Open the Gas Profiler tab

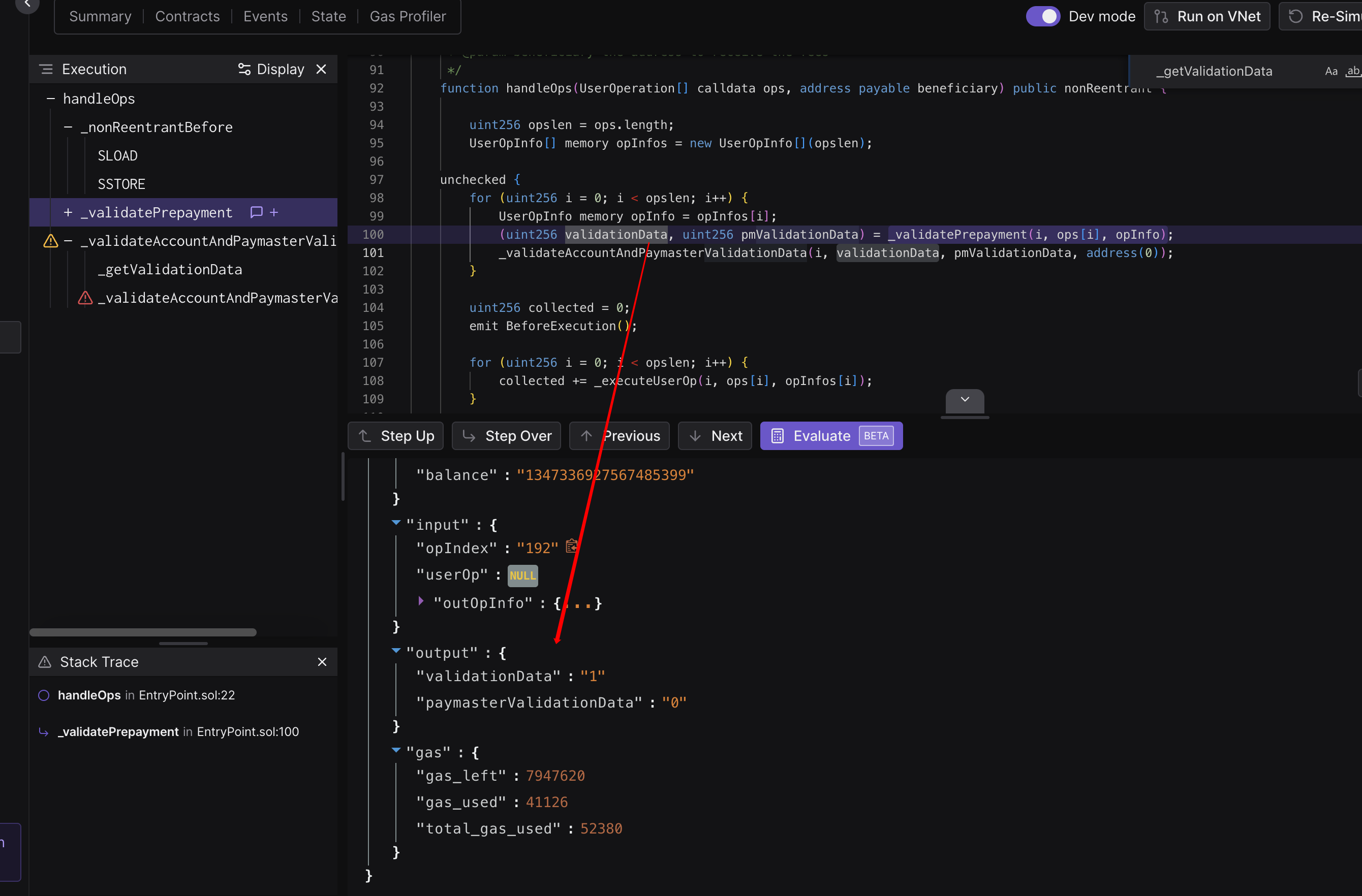tap(408, 17)
